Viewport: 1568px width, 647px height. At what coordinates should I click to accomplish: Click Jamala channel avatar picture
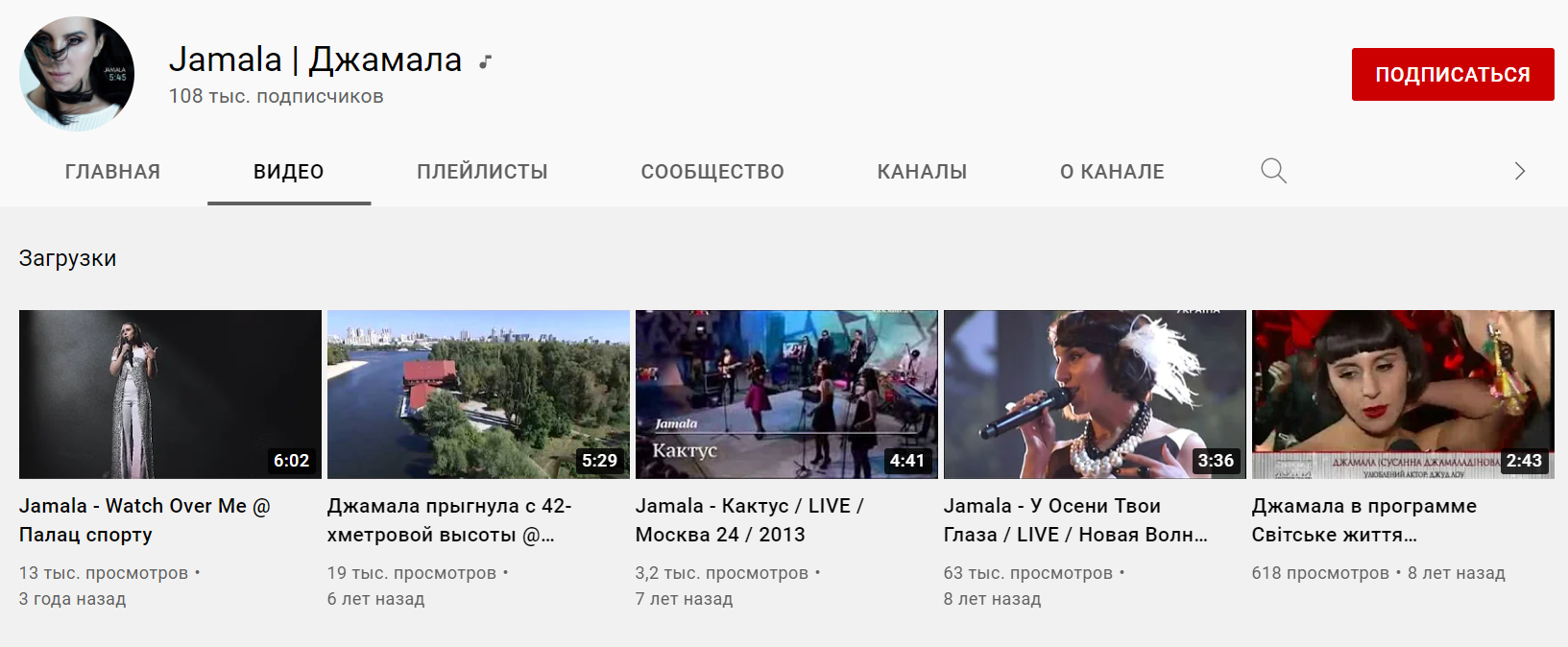(77, 74)
